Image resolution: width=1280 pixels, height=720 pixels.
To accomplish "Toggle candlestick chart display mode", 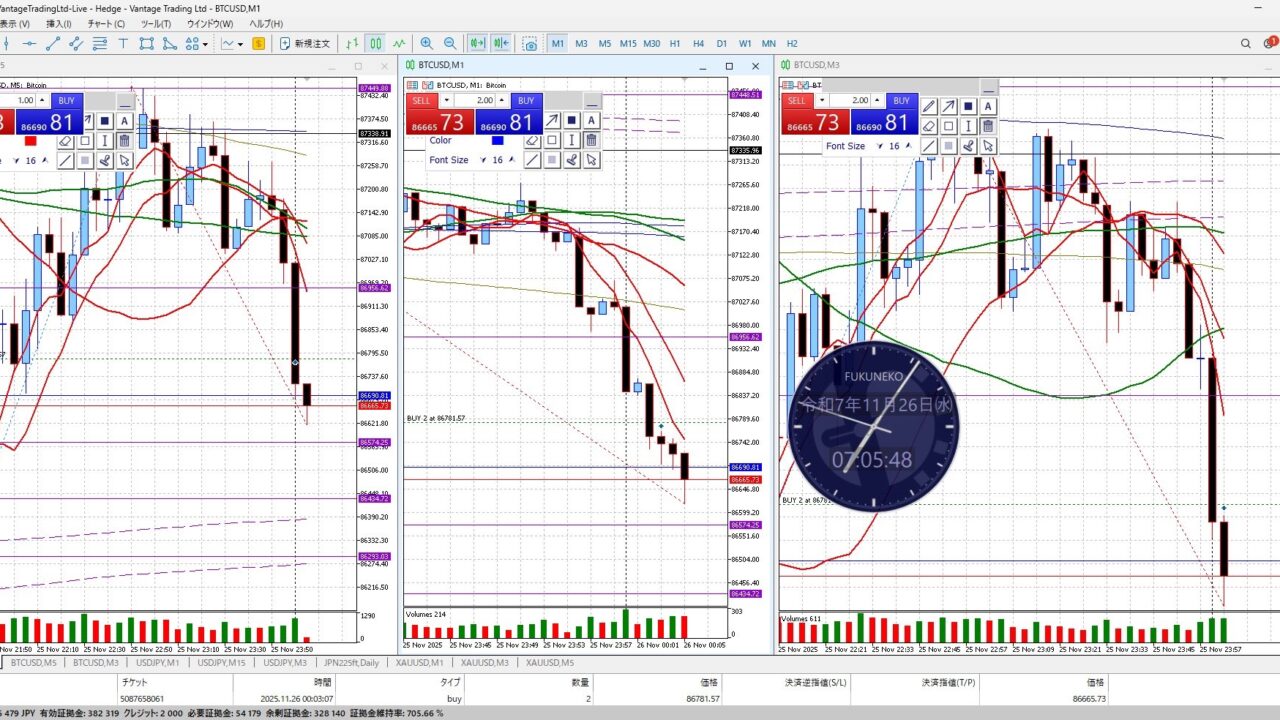I will point(375,44).
